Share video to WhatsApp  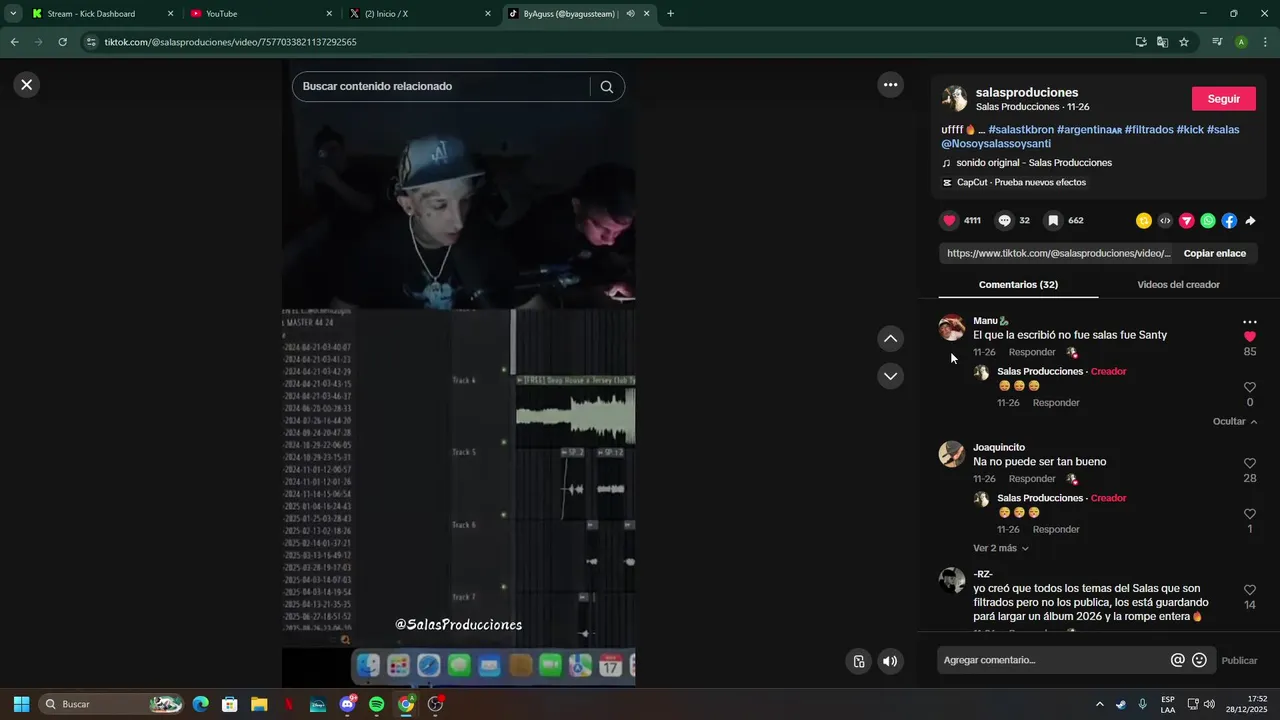coord(1208,221)
